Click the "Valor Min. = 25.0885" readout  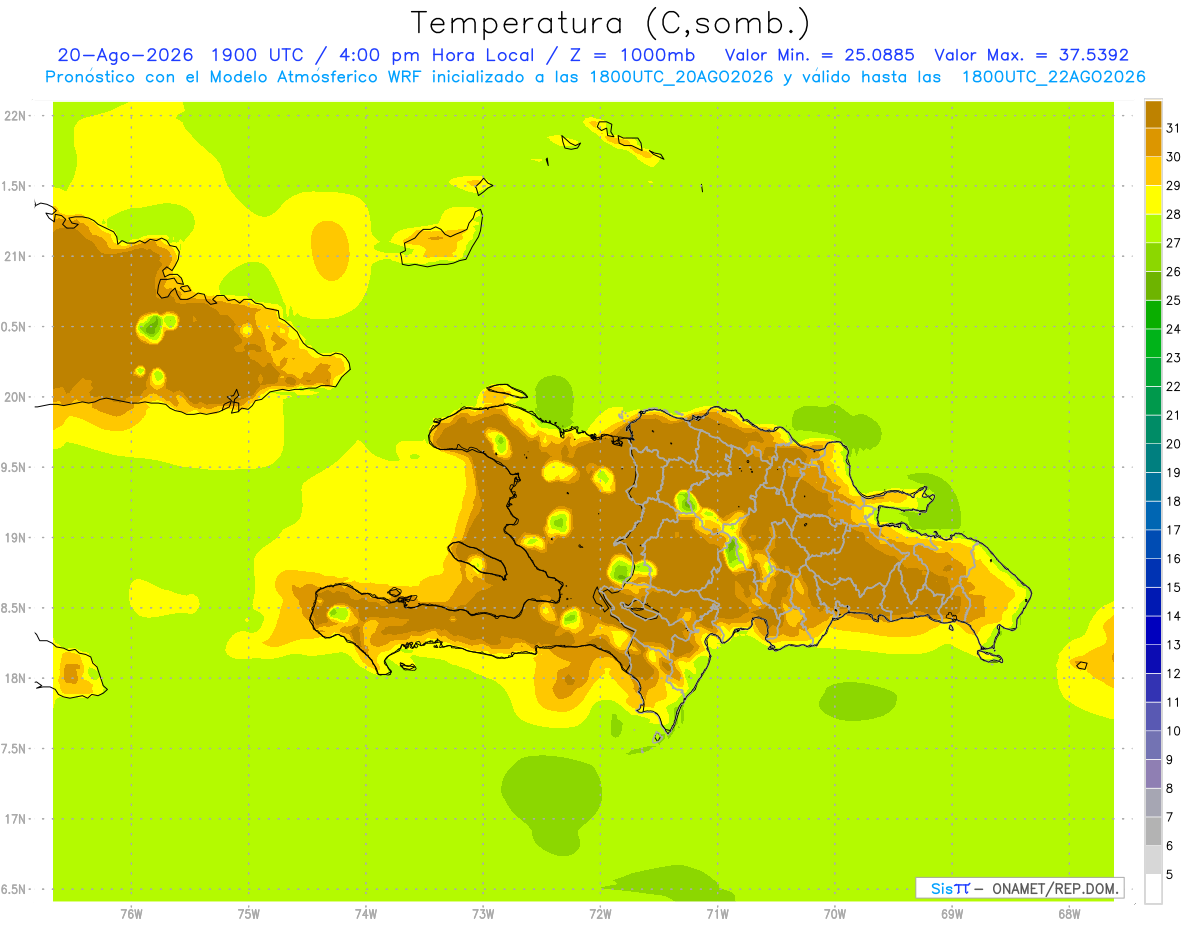(x=819, y=55)
